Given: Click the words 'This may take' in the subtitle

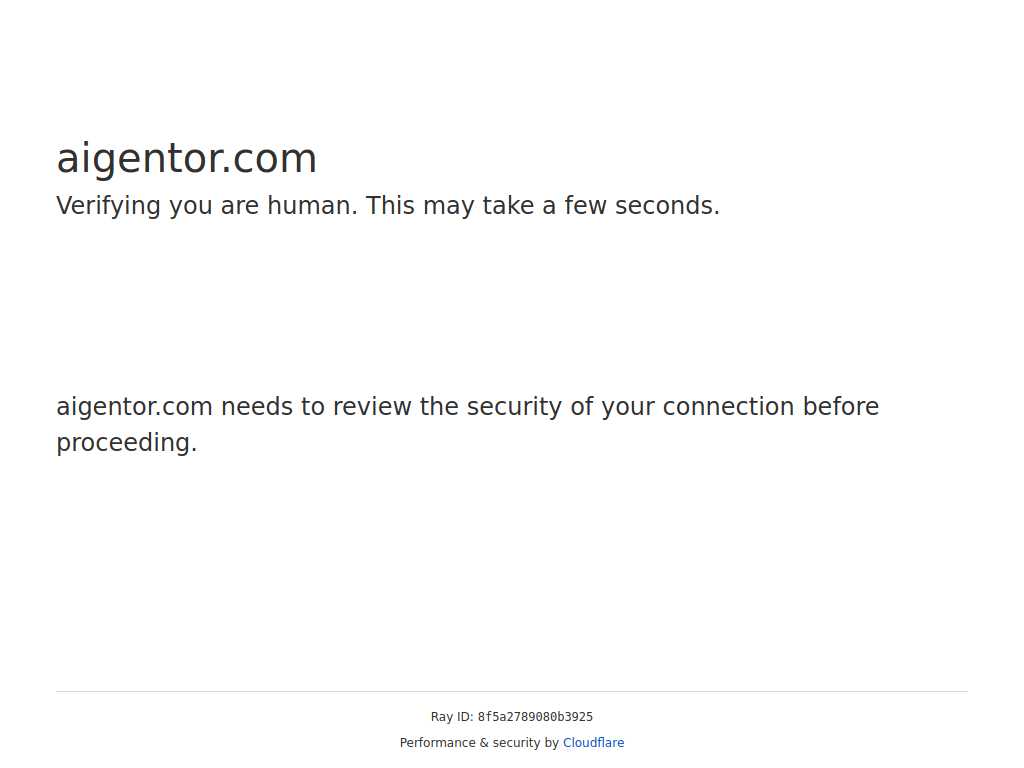Looking at the screenshot, I should click(x=450, y=206).
